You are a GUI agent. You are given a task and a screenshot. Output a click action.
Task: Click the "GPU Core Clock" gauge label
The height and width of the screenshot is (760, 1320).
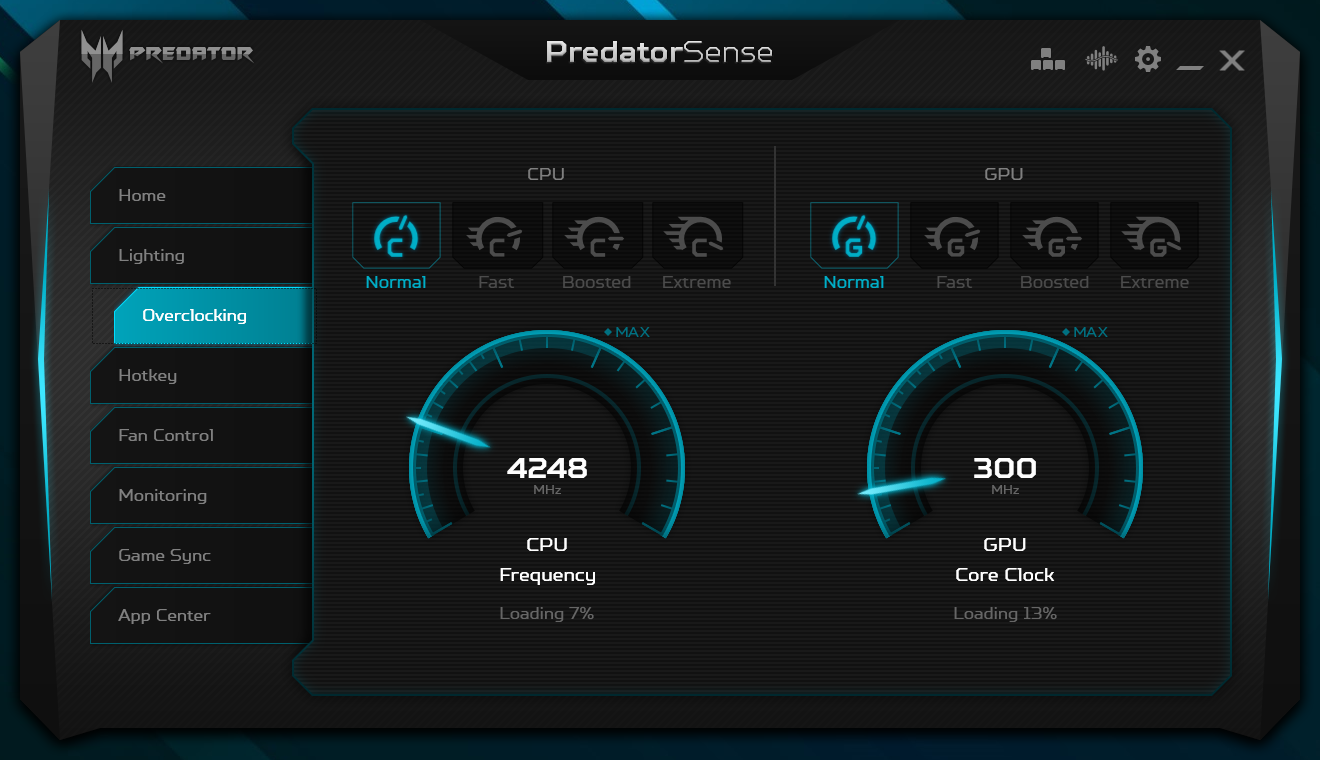(1005, 560)
